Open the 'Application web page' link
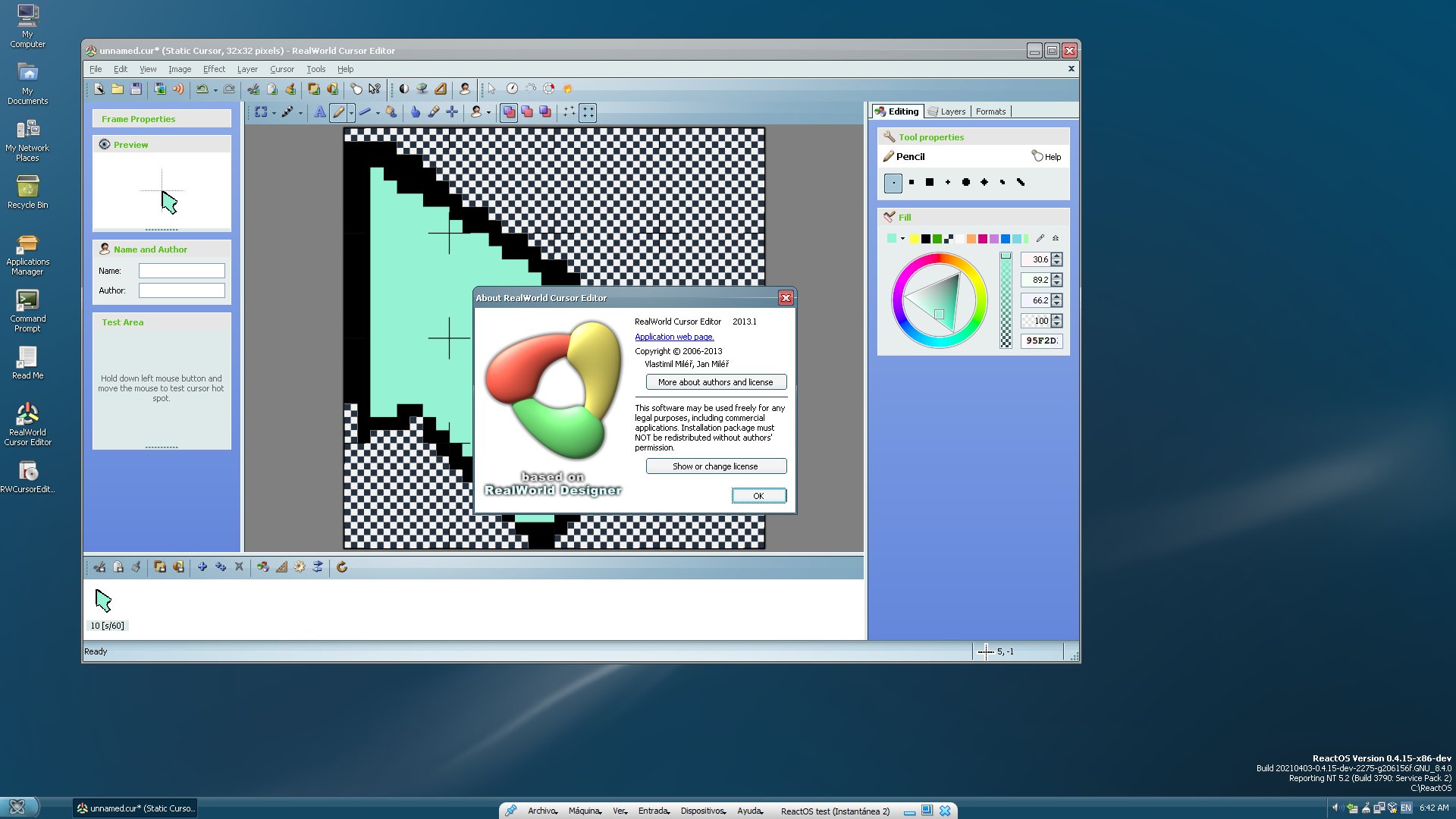1456x819 pixels. (674, 337)
